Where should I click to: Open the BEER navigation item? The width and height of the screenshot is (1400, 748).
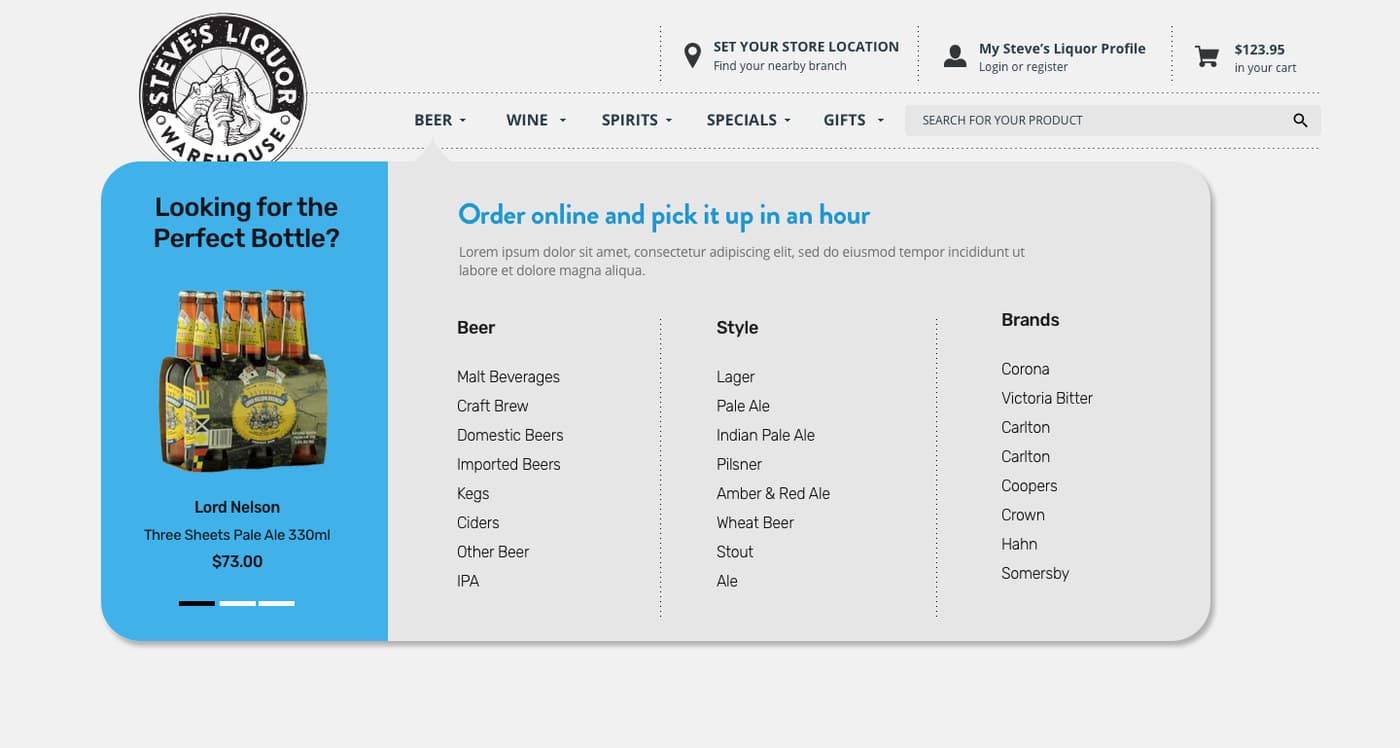coord(433,120)
